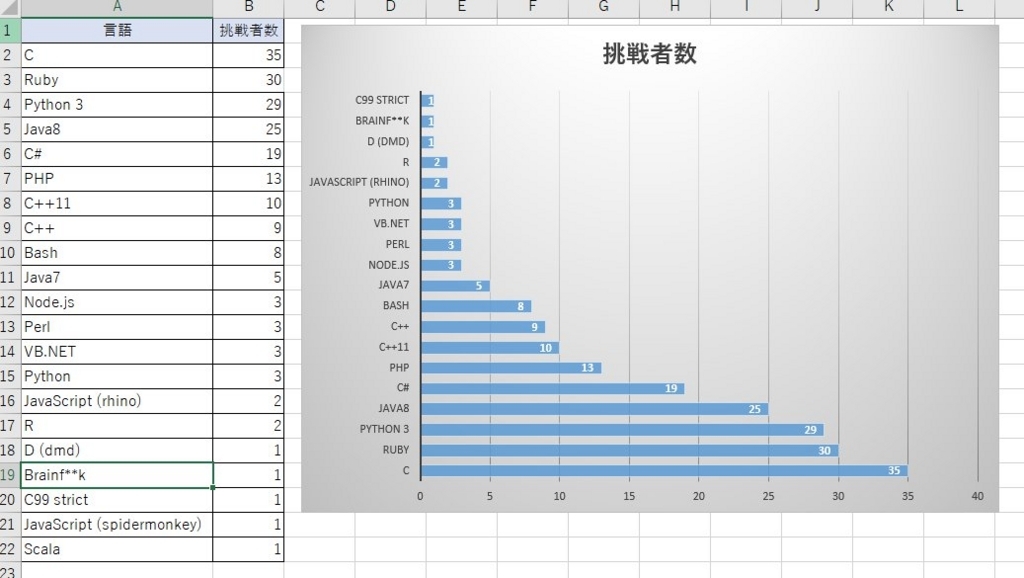Click the PYTHON 3 bar labeled 29

coord(622,429)
